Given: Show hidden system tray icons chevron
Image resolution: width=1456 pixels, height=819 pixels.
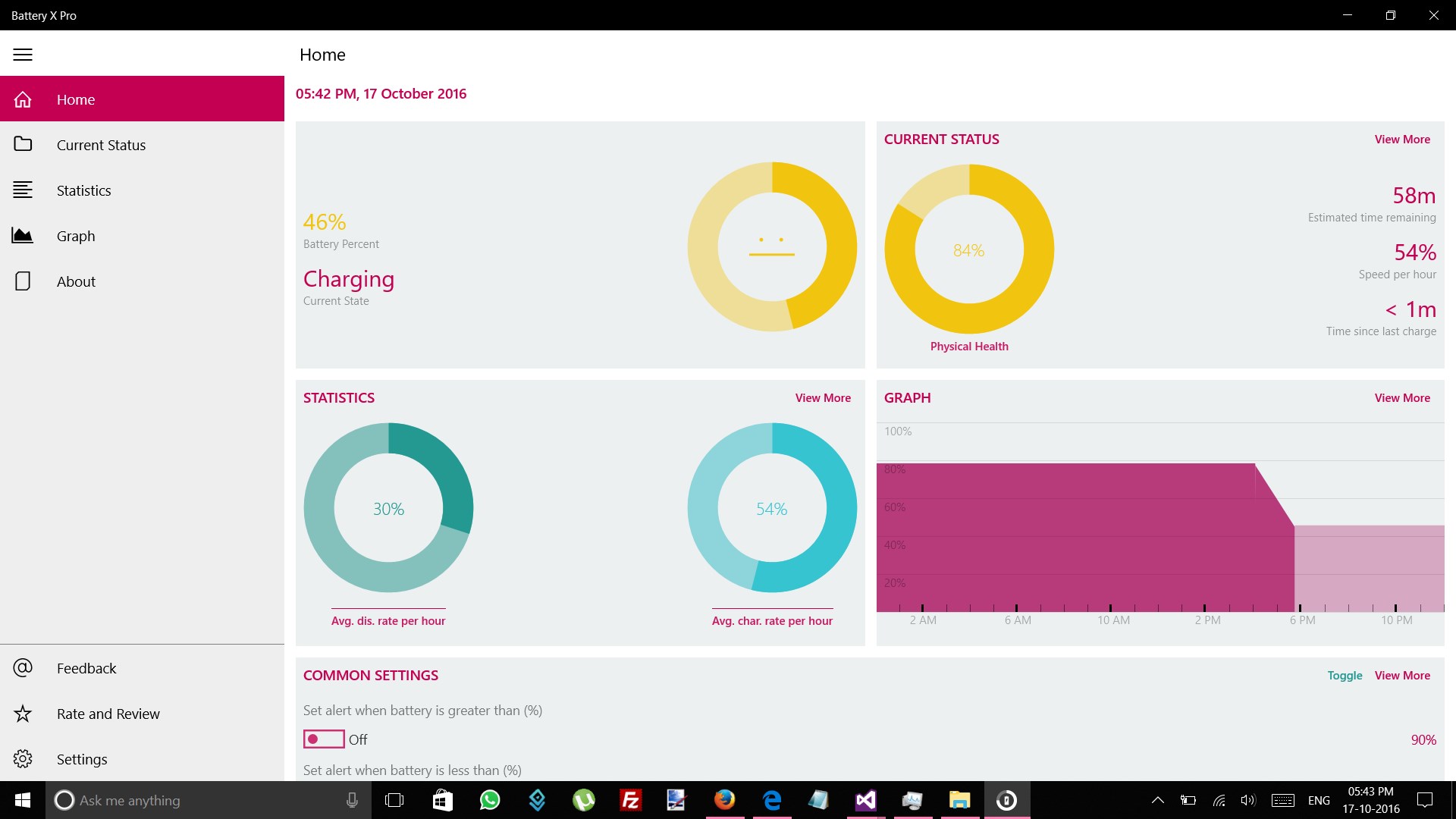Looking at the screenshot, I should click(1157, 800).
